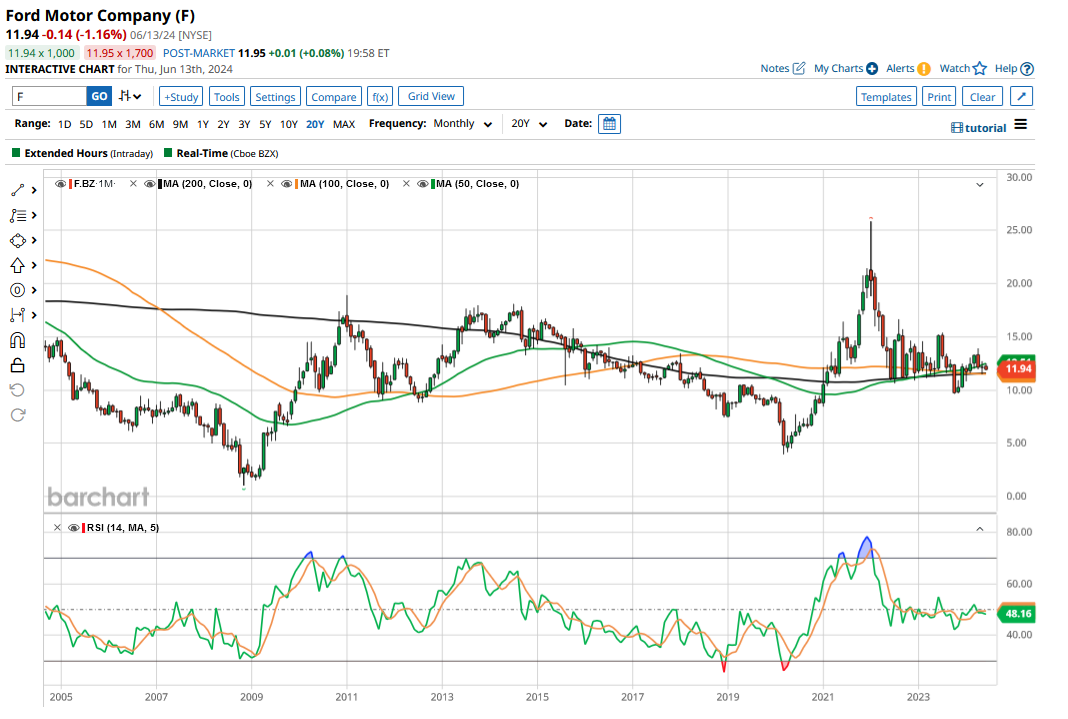The height and width of the screenshot is (719, 1068).
Task: Activate the magnet snap tool
Action: 17,340
